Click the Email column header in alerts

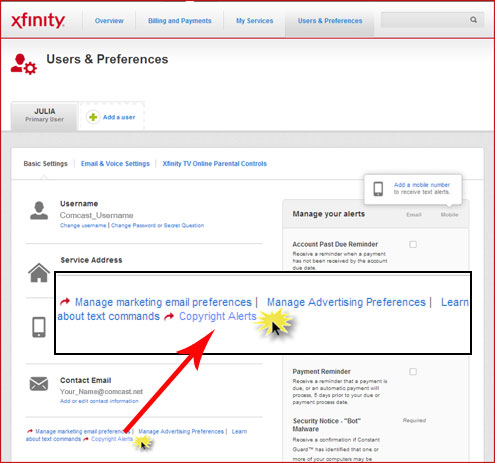tap(414, 215)
